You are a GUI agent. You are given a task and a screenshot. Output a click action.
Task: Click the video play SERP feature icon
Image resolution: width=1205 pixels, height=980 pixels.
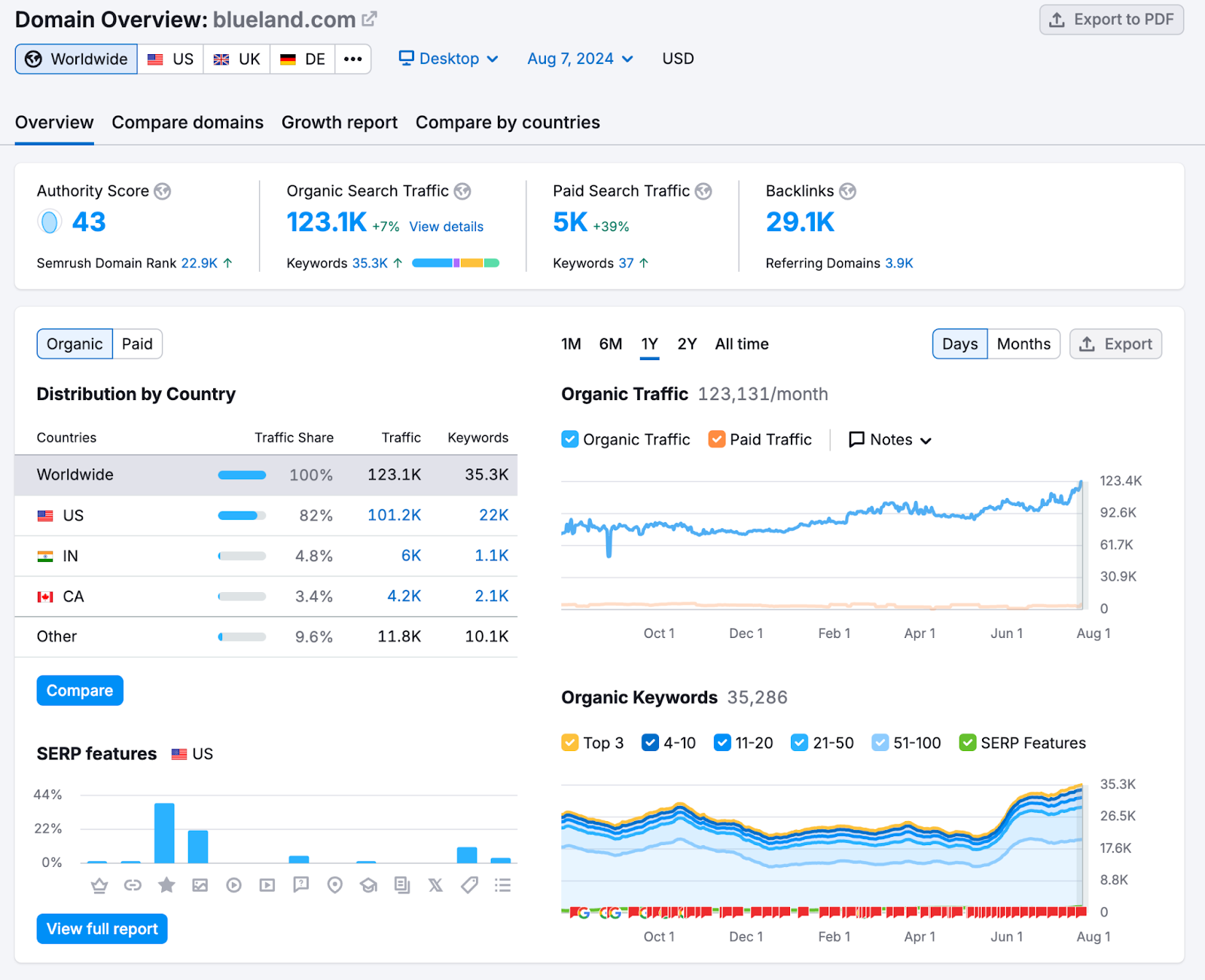pos(233,885)
